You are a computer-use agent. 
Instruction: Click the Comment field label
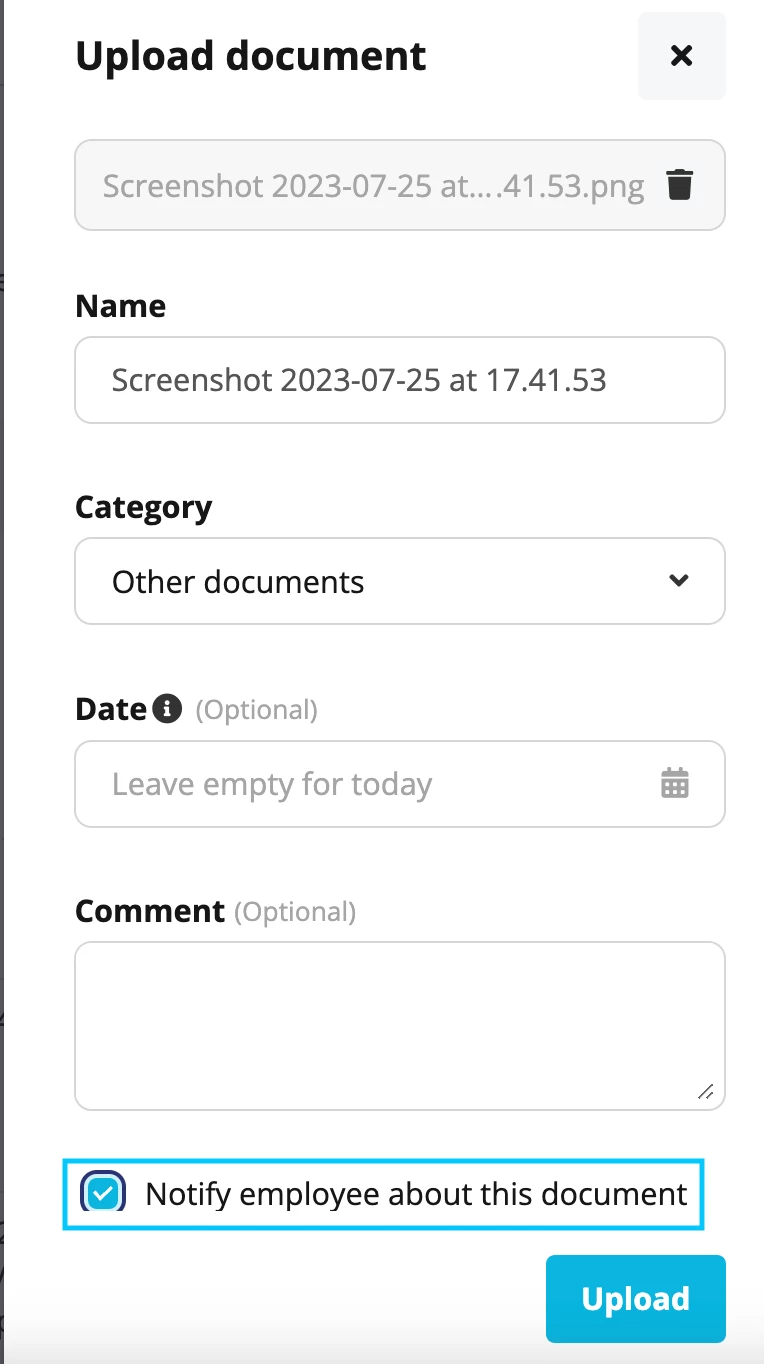[150, 911]
